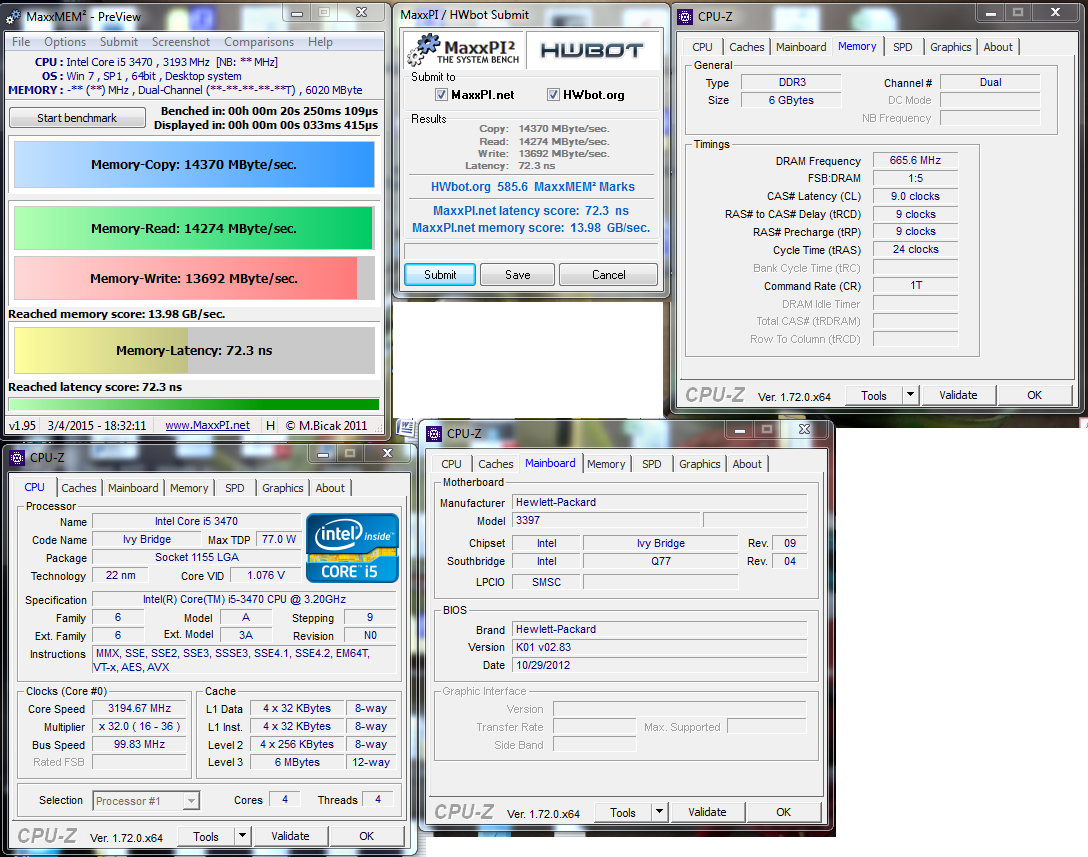1088x857 pixels.
Task: Click the Package Socket 1155 LGA value
Action: (197, 557)
